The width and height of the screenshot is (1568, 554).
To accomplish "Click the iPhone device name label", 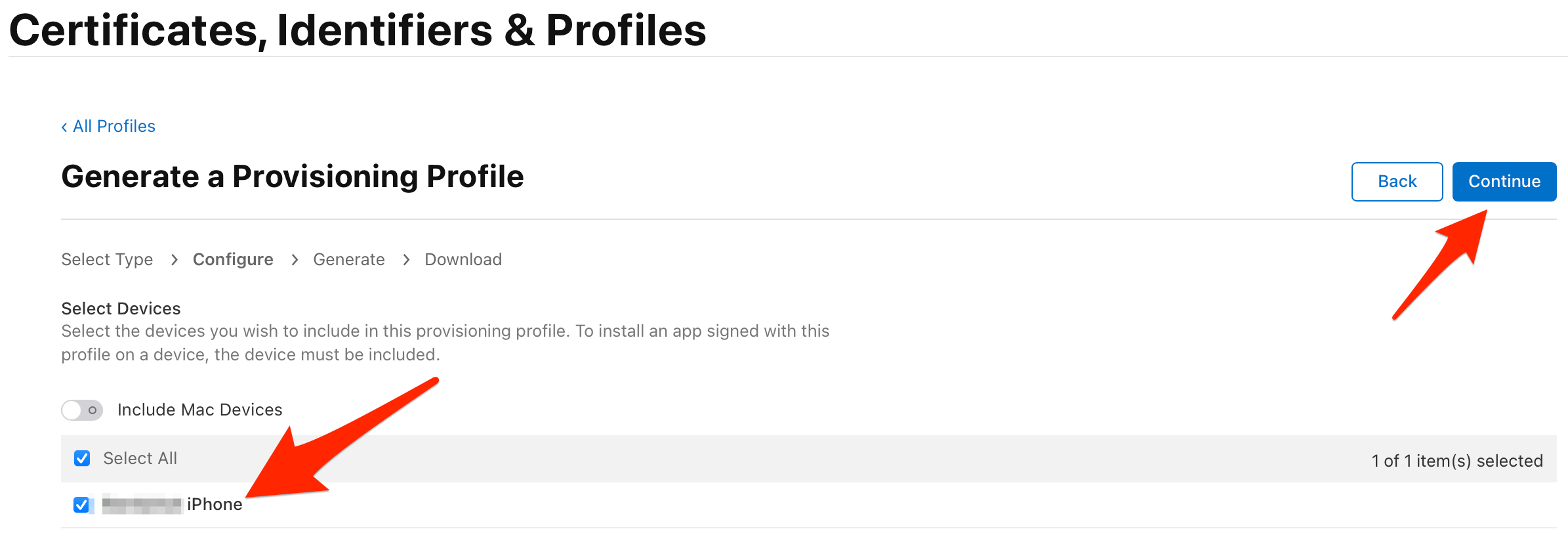I will tap(215, 504).
